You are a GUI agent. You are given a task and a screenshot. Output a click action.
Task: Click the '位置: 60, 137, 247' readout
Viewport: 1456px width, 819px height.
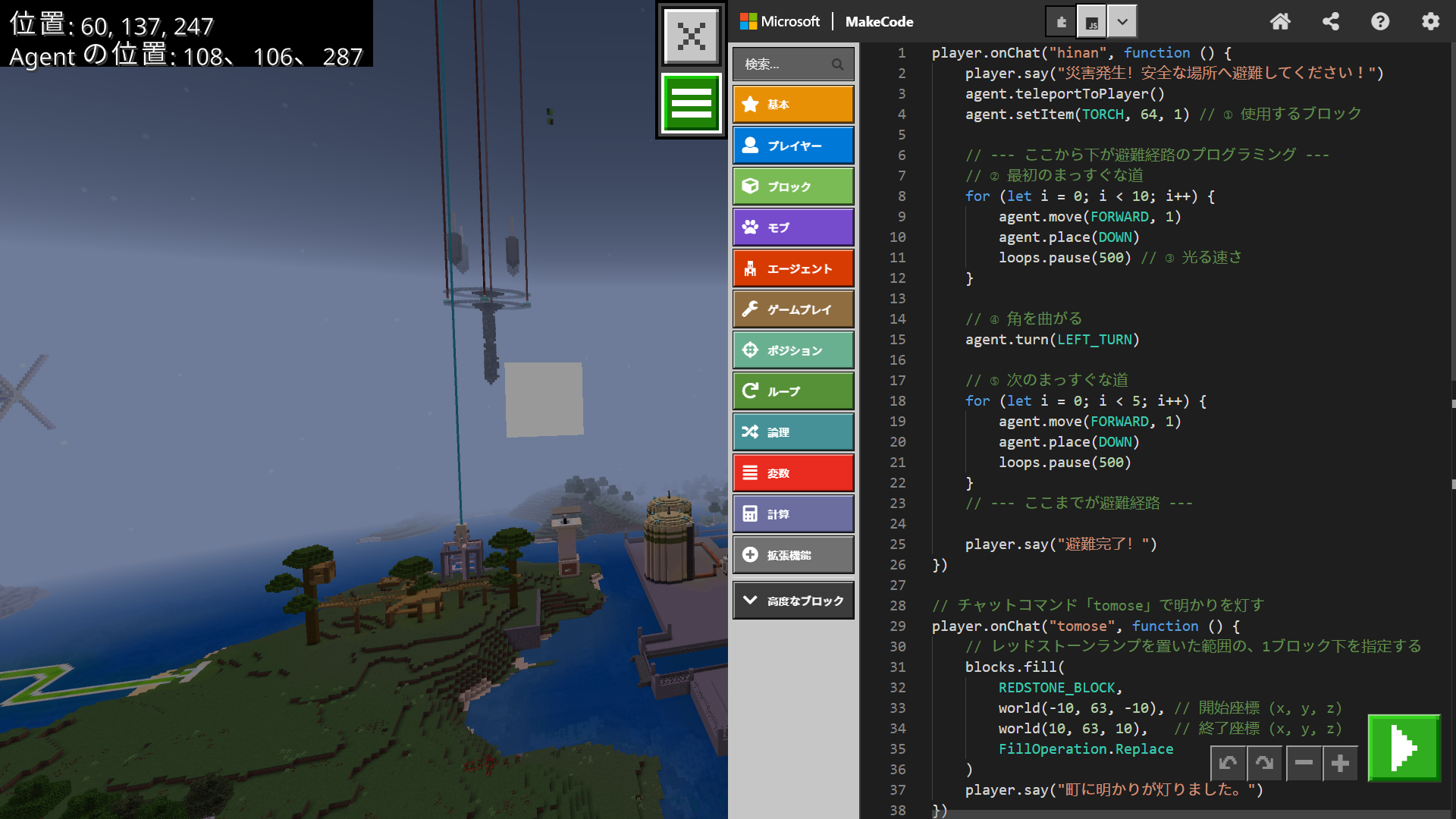tap(111, 25)
